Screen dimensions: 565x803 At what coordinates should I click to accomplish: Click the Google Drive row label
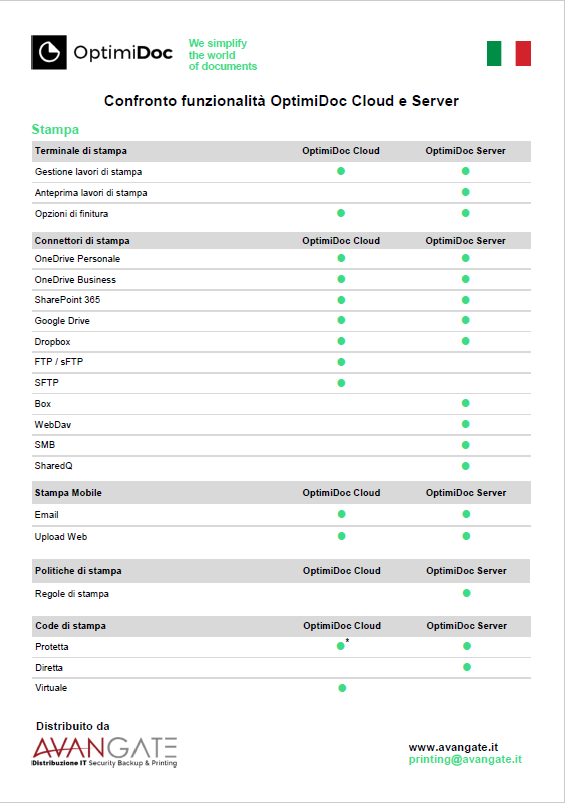62,321
